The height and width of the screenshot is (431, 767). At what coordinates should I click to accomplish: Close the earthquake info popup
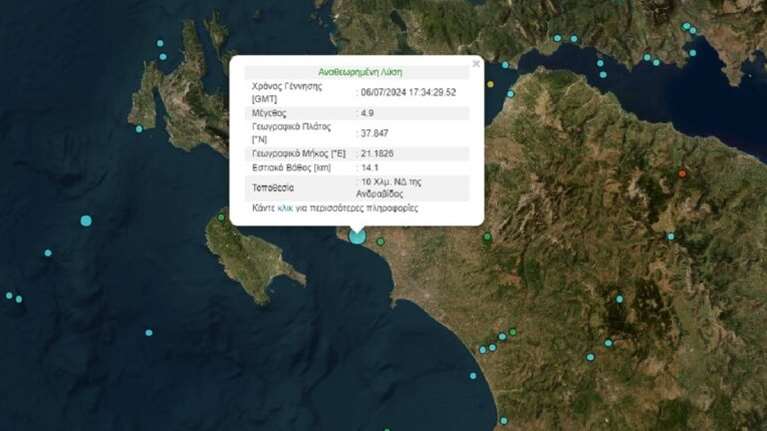click(x=476, y=63)
